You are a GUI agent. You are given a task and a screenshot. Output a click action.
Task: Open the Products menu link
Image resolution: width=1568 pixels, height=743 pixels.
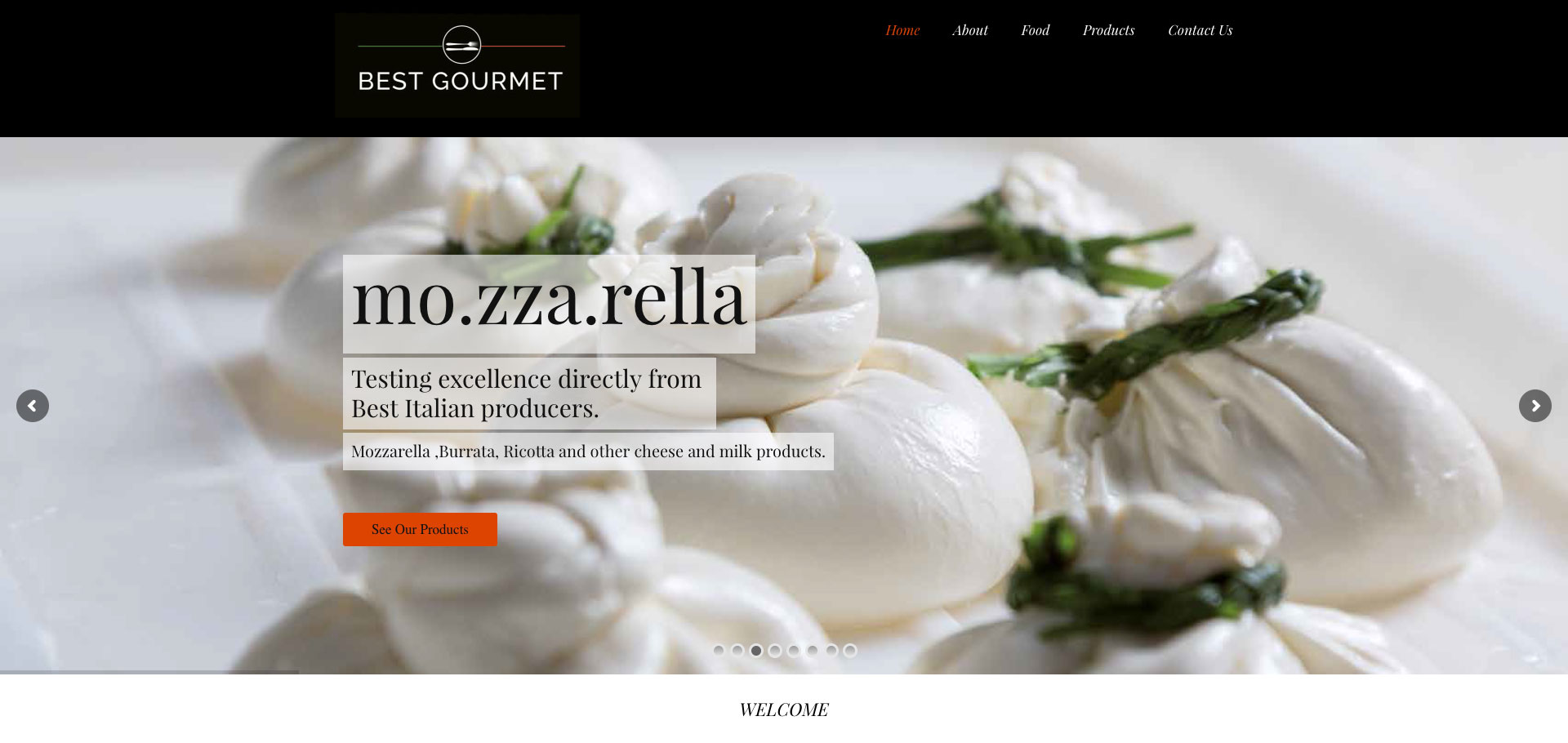tap(1108, 30)
